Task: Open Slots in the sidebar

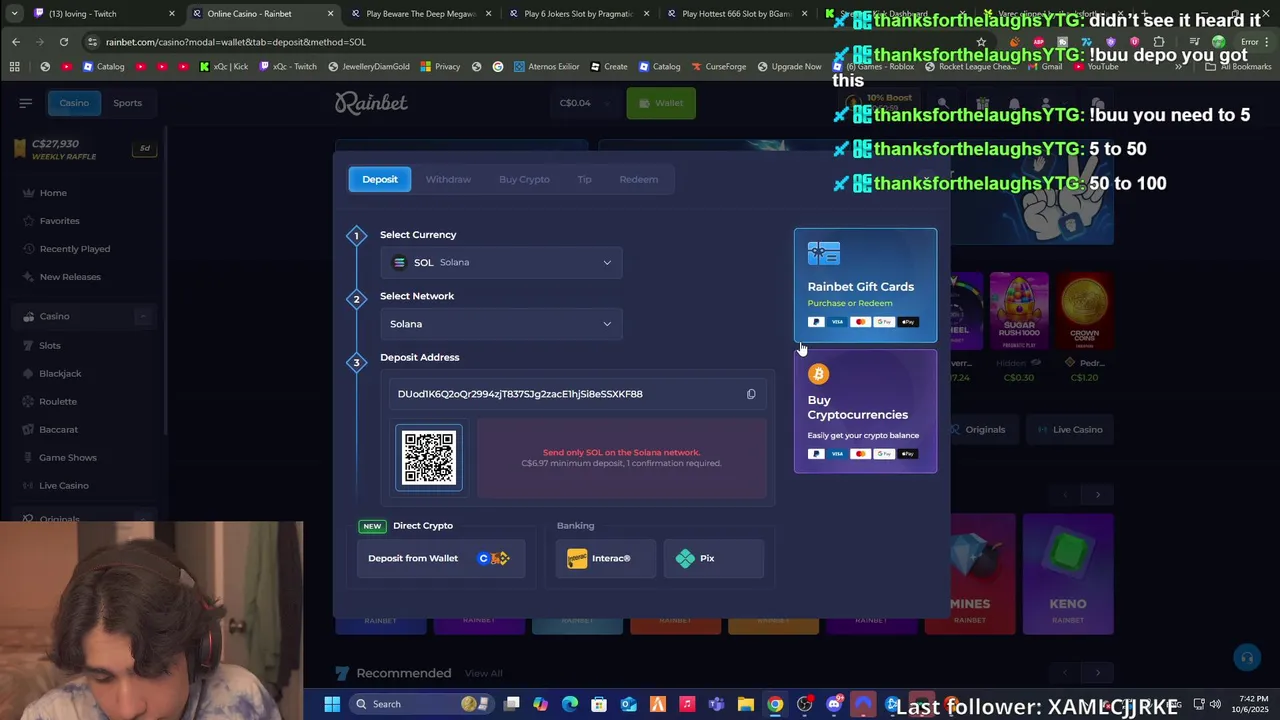Action: tap(50, 345)
